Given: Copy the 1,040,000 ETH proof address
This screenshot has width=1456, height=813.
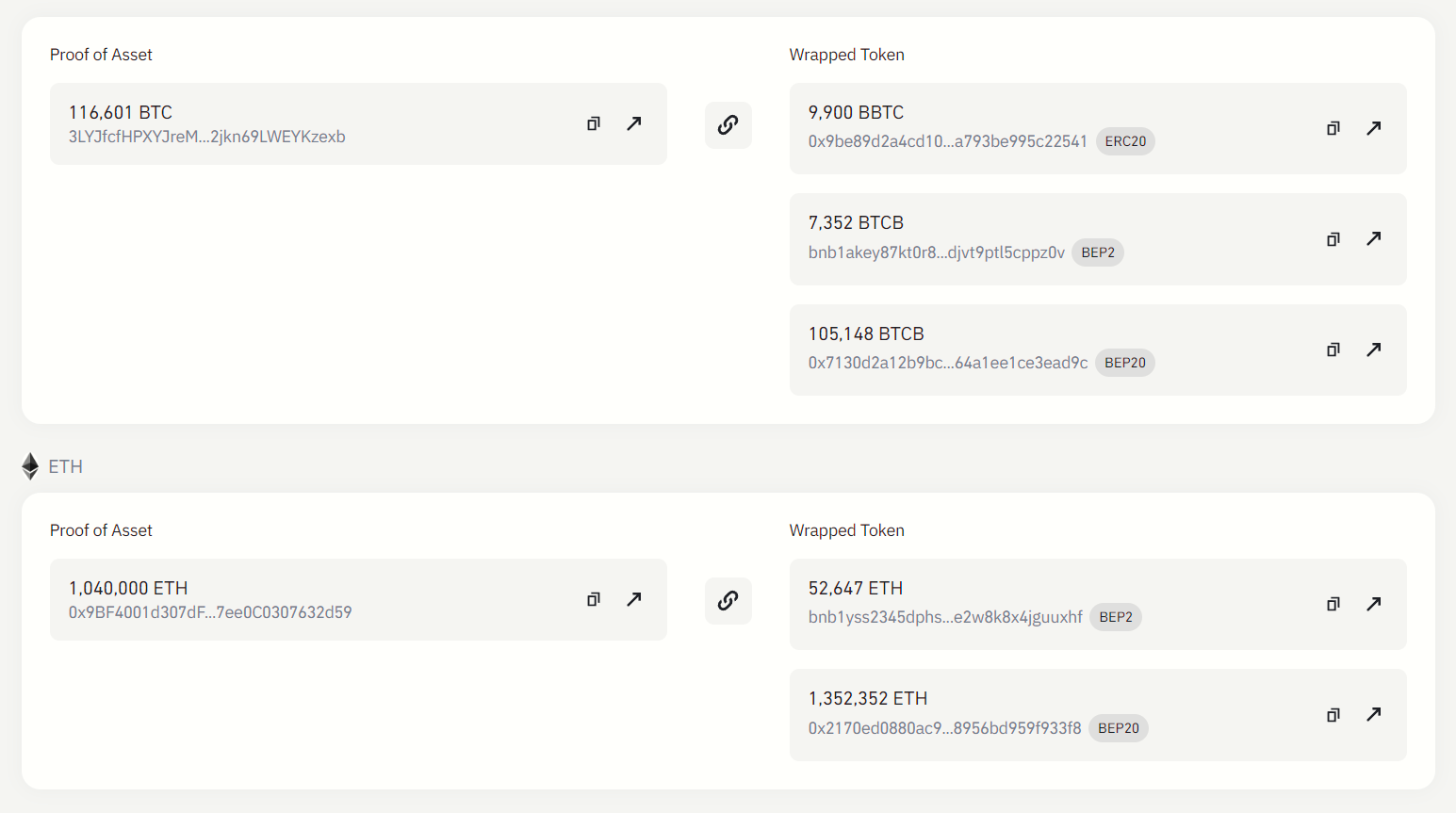Looking at the screenshot, I should pos(594,599).
